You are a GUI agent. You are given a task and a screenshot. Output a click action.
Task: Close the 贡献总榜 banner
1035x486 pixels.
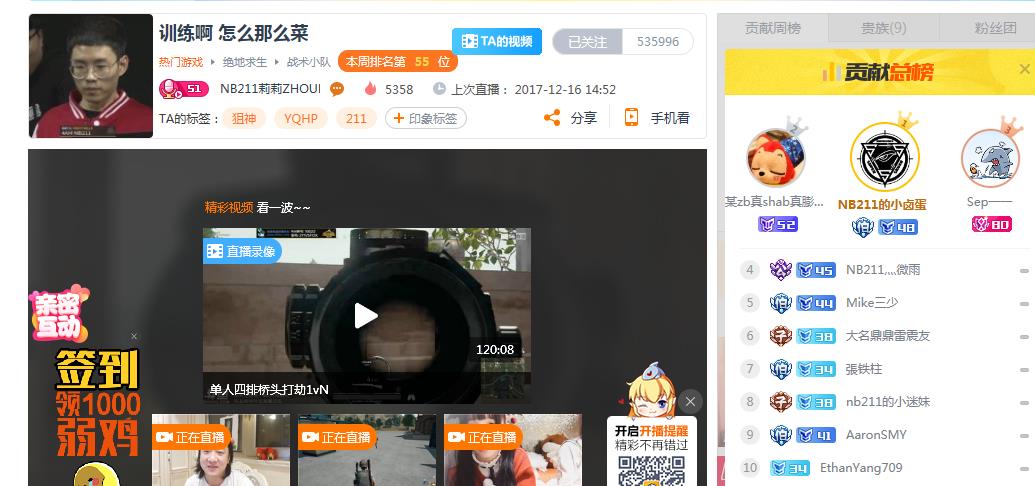tap(1024, 70)
